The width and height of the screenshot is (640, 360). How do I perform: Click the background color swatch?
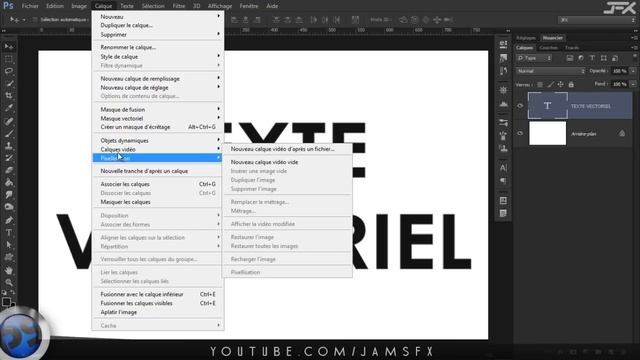point(13,304)
